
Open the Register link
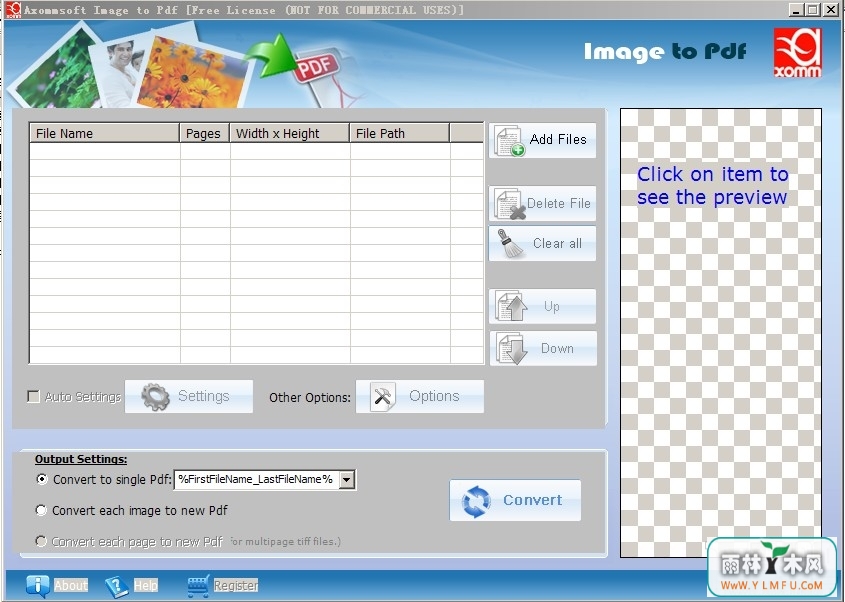pyautogui.click(x=236, y=585)
